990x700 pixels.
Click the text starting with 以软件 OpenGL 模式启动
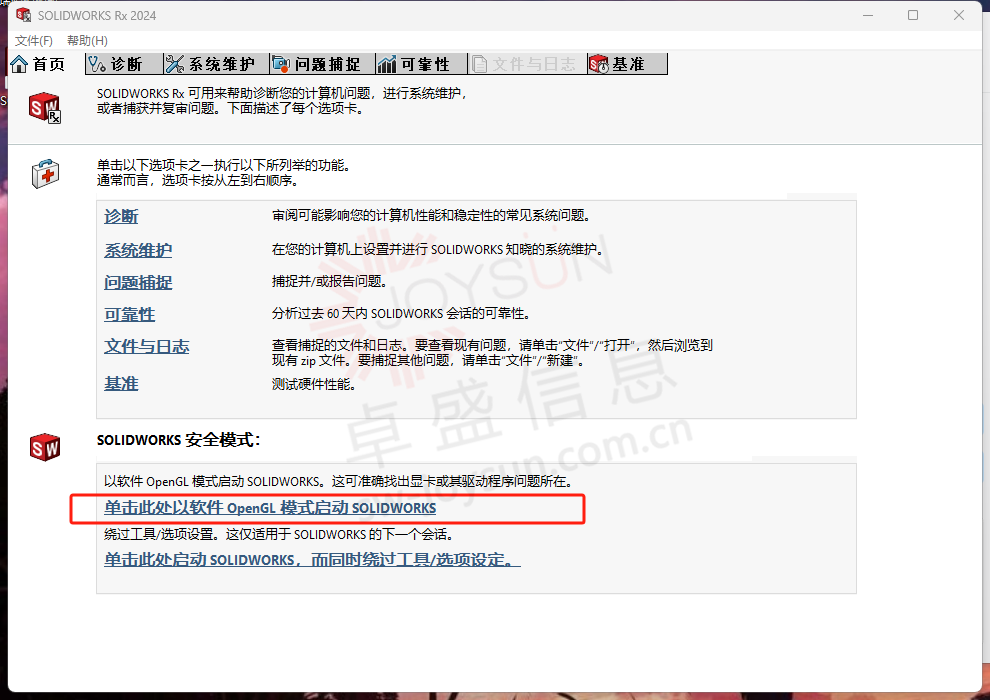coord(338,482)
